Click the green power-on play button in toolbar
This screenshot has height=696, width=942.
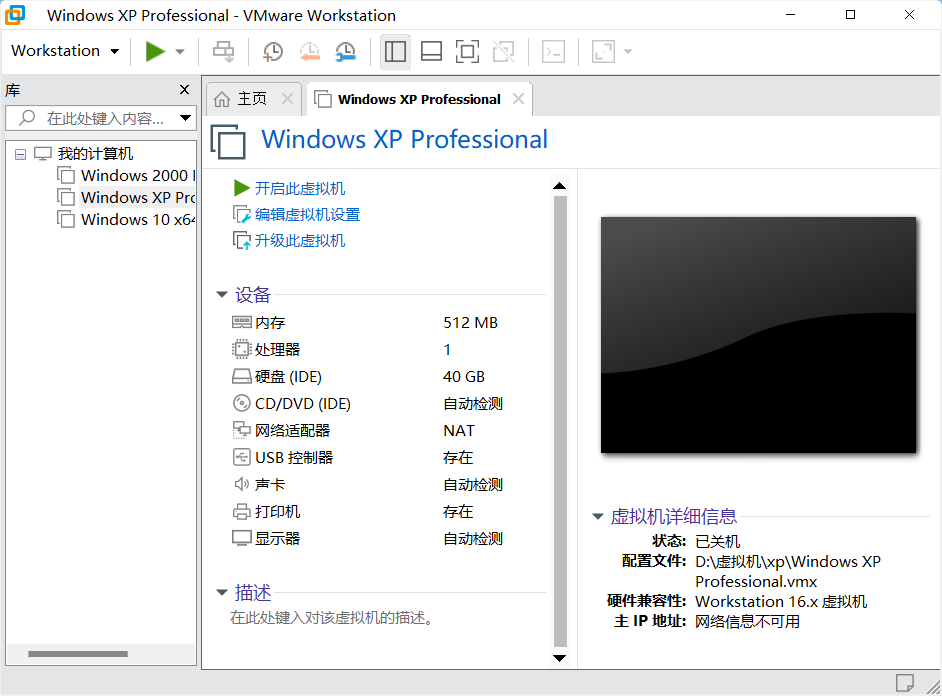[x=155, y=51]
